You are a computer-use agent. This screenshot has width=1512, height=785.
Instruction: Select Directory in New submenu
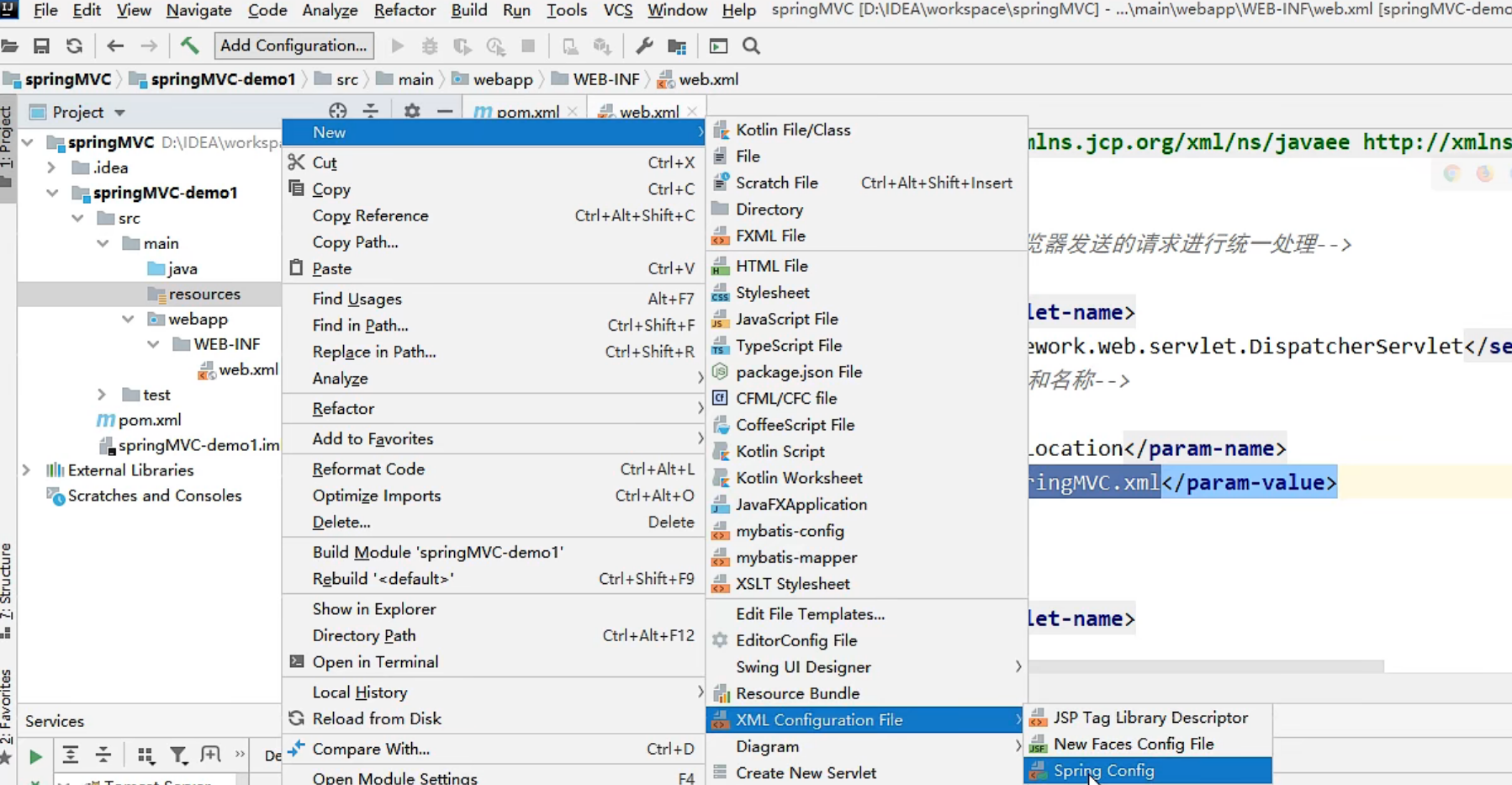[x=864, y=210]
